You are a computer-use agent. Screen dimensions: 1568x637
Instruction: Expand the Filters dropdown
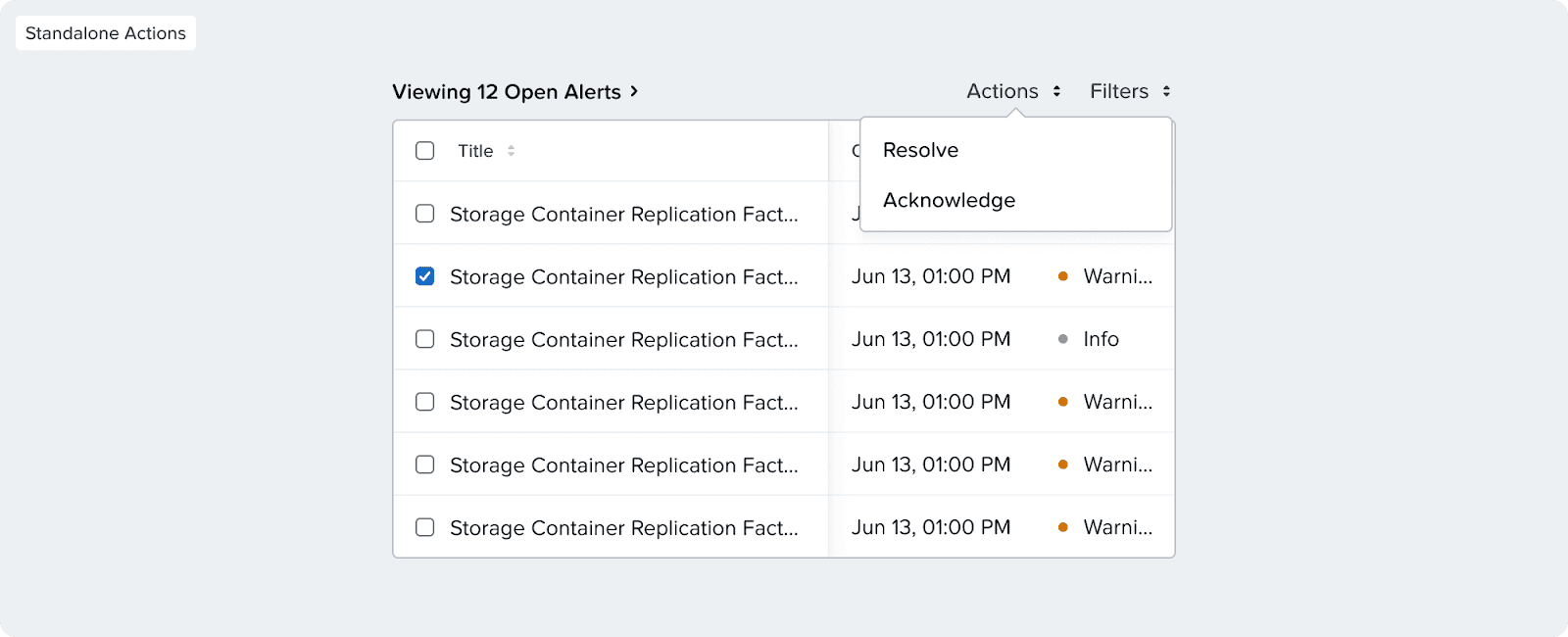pyautogui.click(x=1119, y=91)
